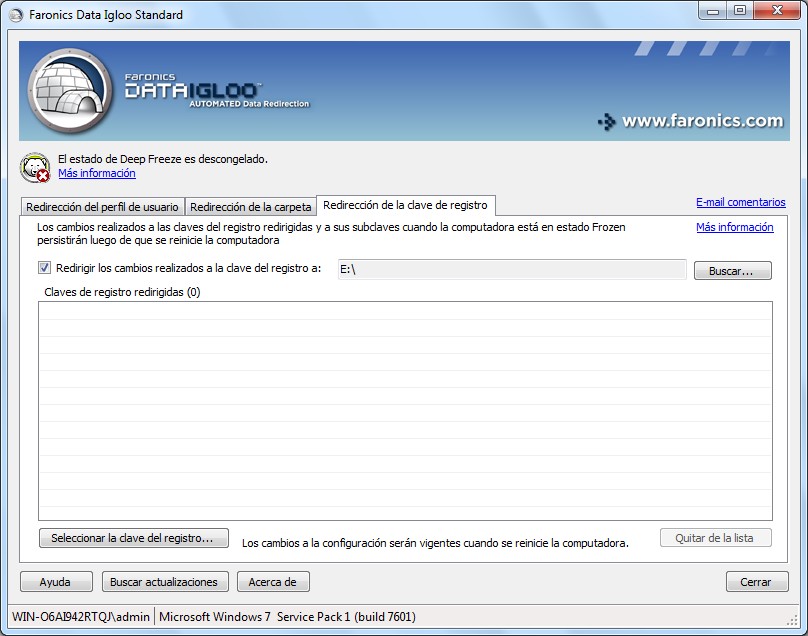The height and width of the screenshot is (636, 808).
Task: Maximize the Data Igloo window
Action: point(740,10)
